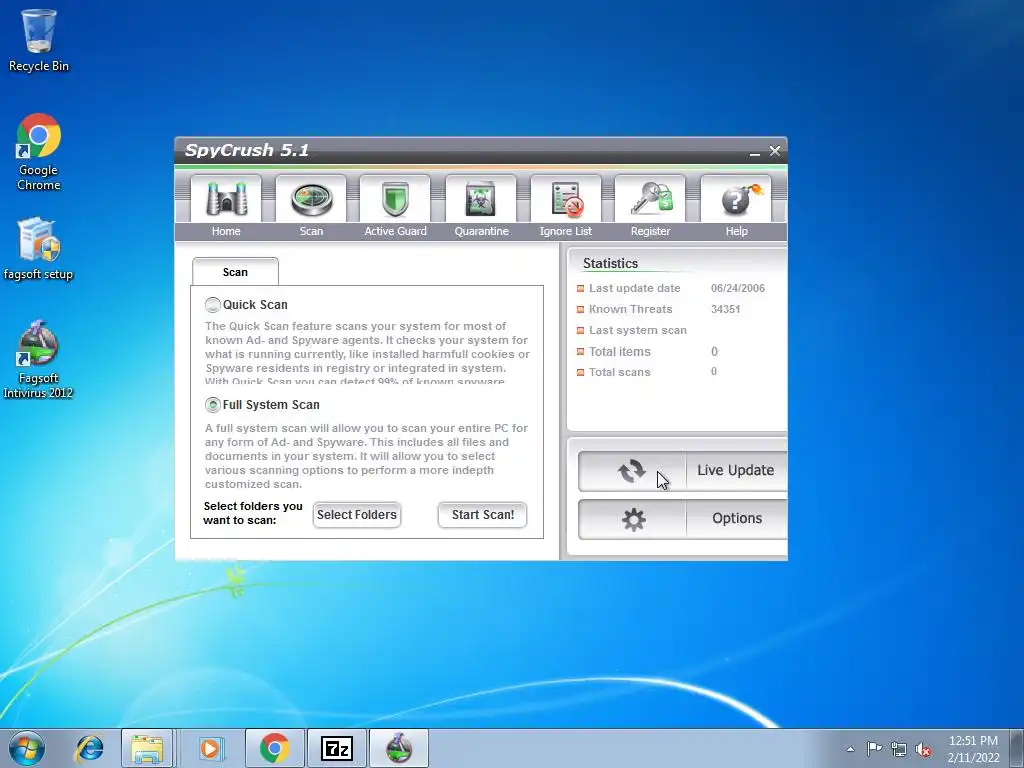Click the Start Scan! button
The width and height of the screenshot is (1024, 768).
(483, 515)
